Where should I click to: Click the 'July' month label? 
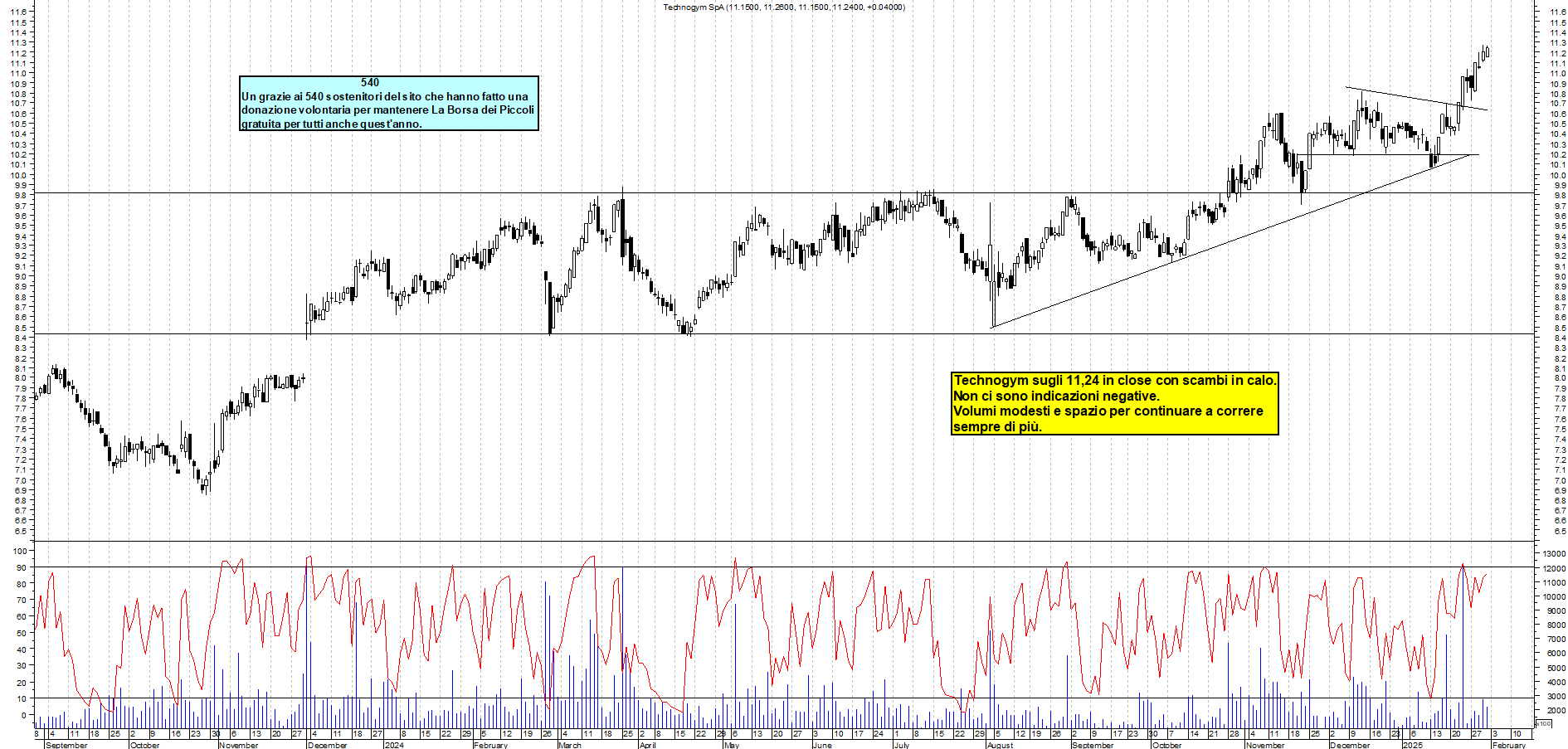point(902,745)
